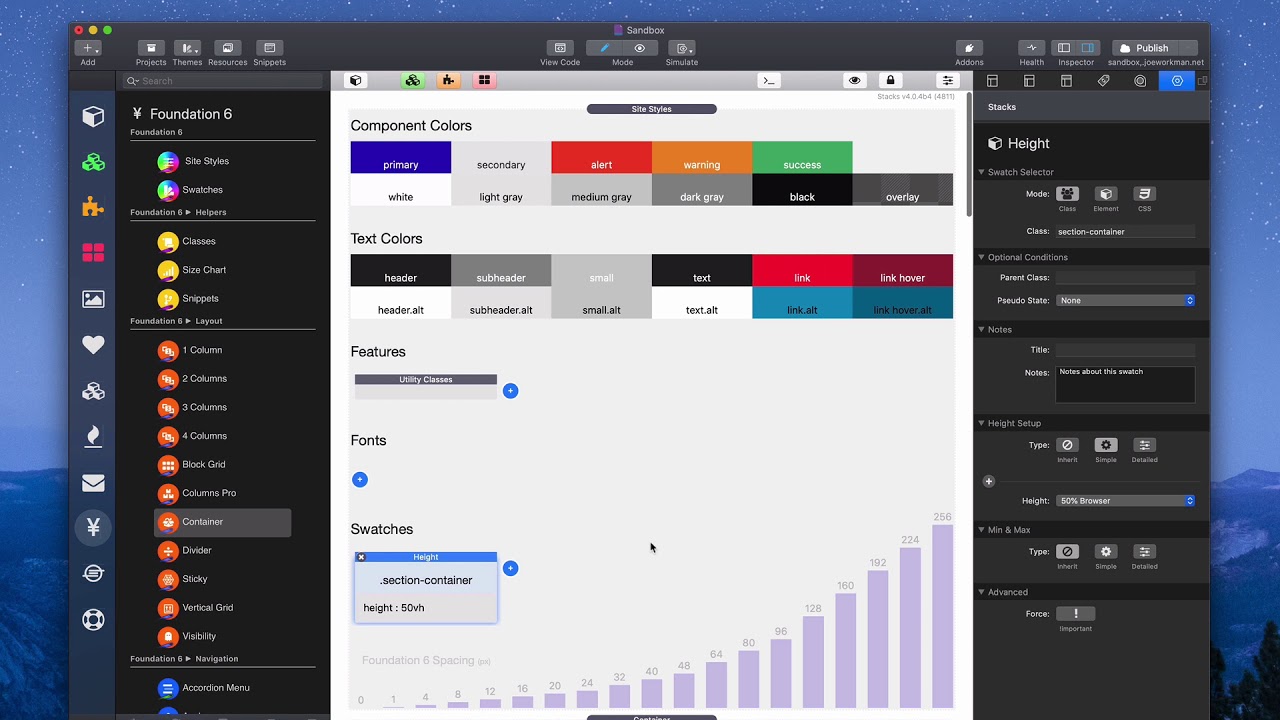
Task: Select the envelope icon in the left sidebar
Action: tap(93, 483)
